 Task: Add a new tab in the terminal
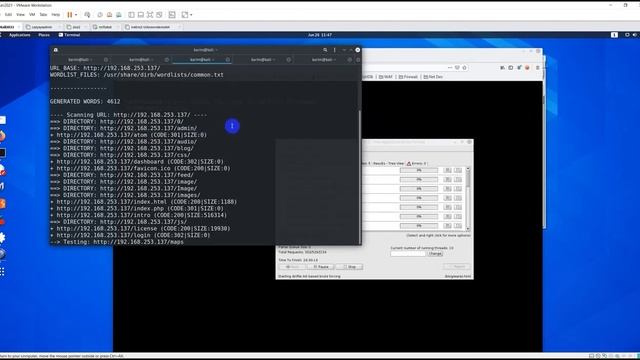pyautogui.click(x=56, y=50)
